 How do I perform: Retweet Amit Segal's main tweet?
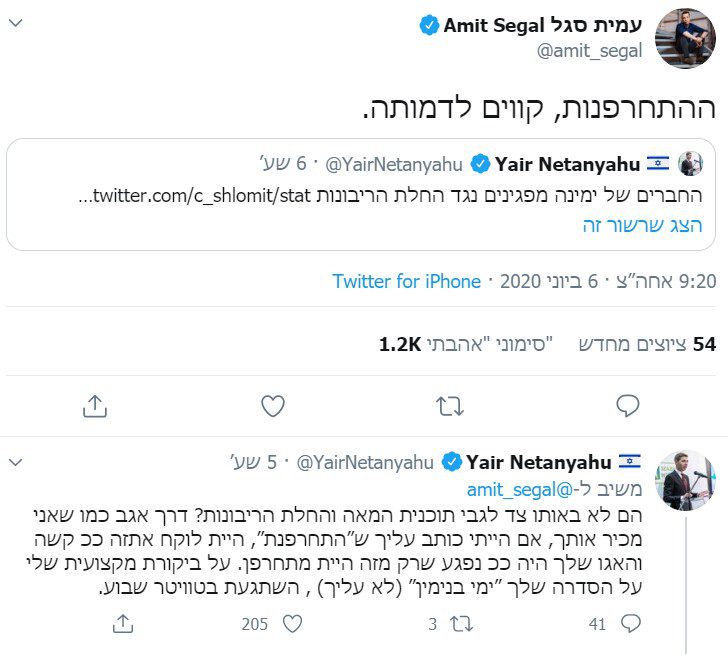tap(450, 405)
